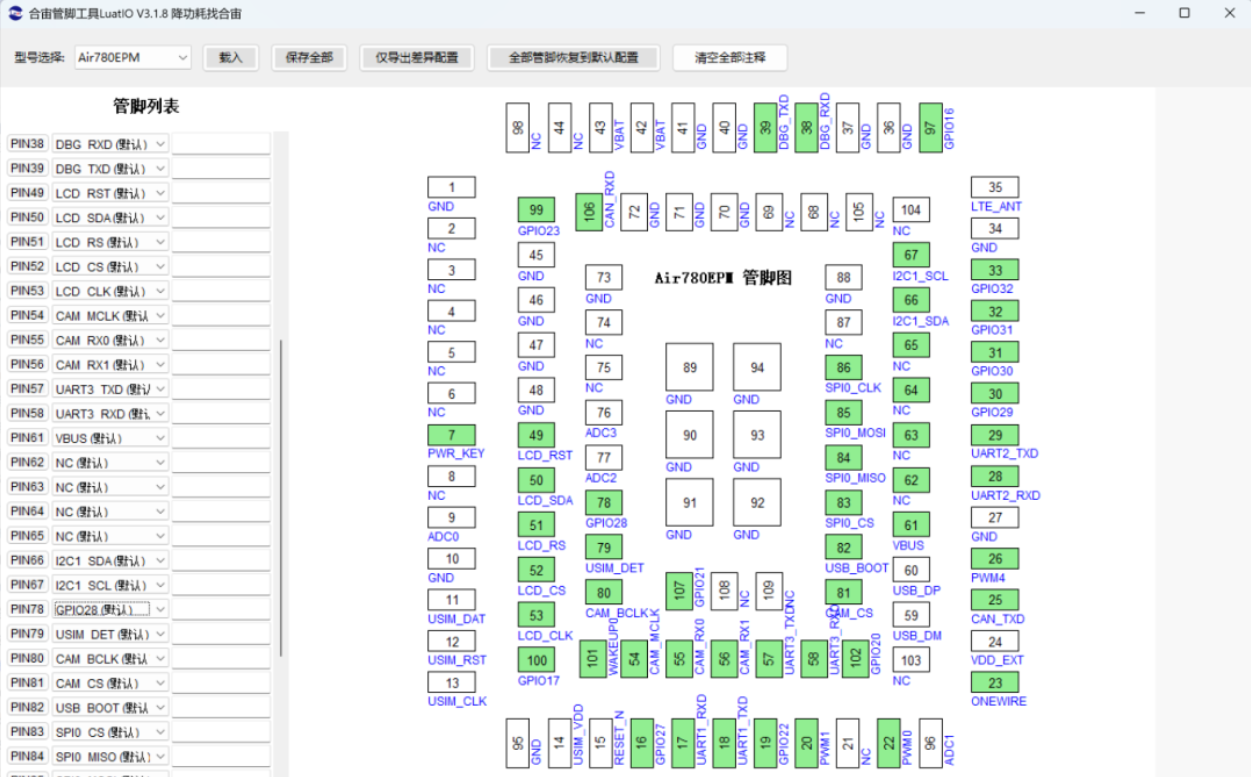Select pin 23 ONEWIRE in the diagram
The width and height of the screenshot is (1251, 777).
coord(995,683)
